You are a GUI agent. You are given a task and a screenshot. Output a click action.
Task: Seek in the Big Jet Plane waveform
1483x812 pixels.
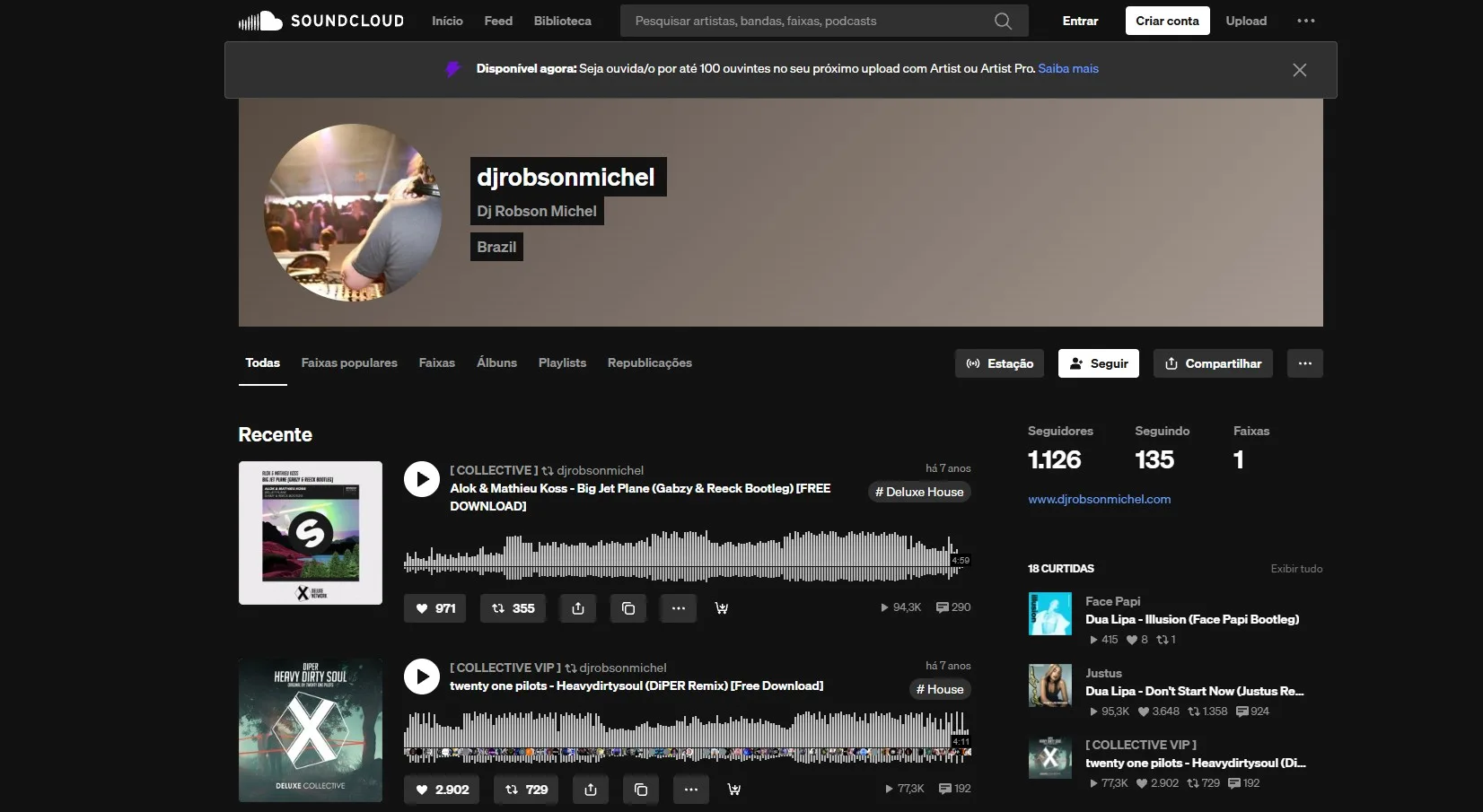click(x=687, y=556)
